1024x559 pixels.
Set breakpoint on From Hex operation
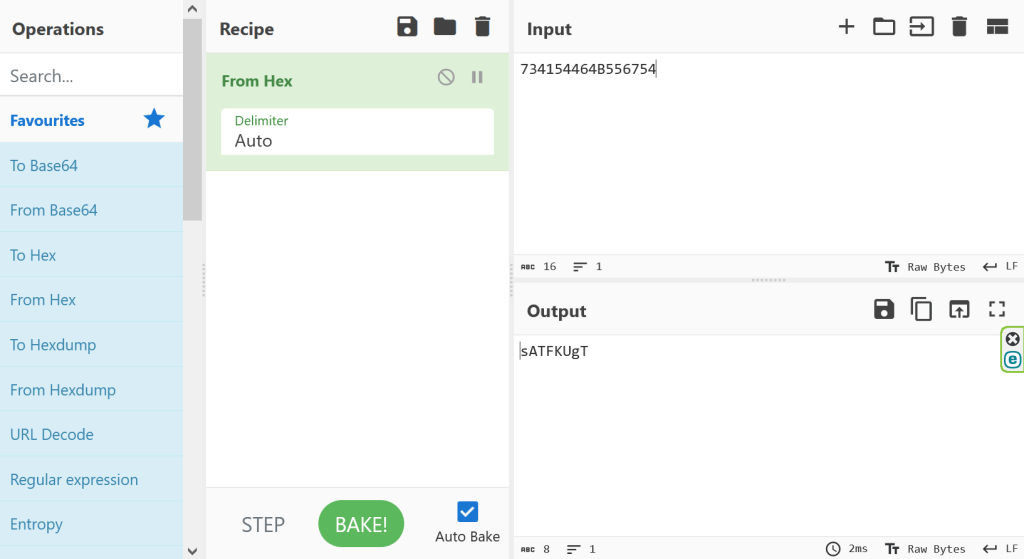point(477,77)
